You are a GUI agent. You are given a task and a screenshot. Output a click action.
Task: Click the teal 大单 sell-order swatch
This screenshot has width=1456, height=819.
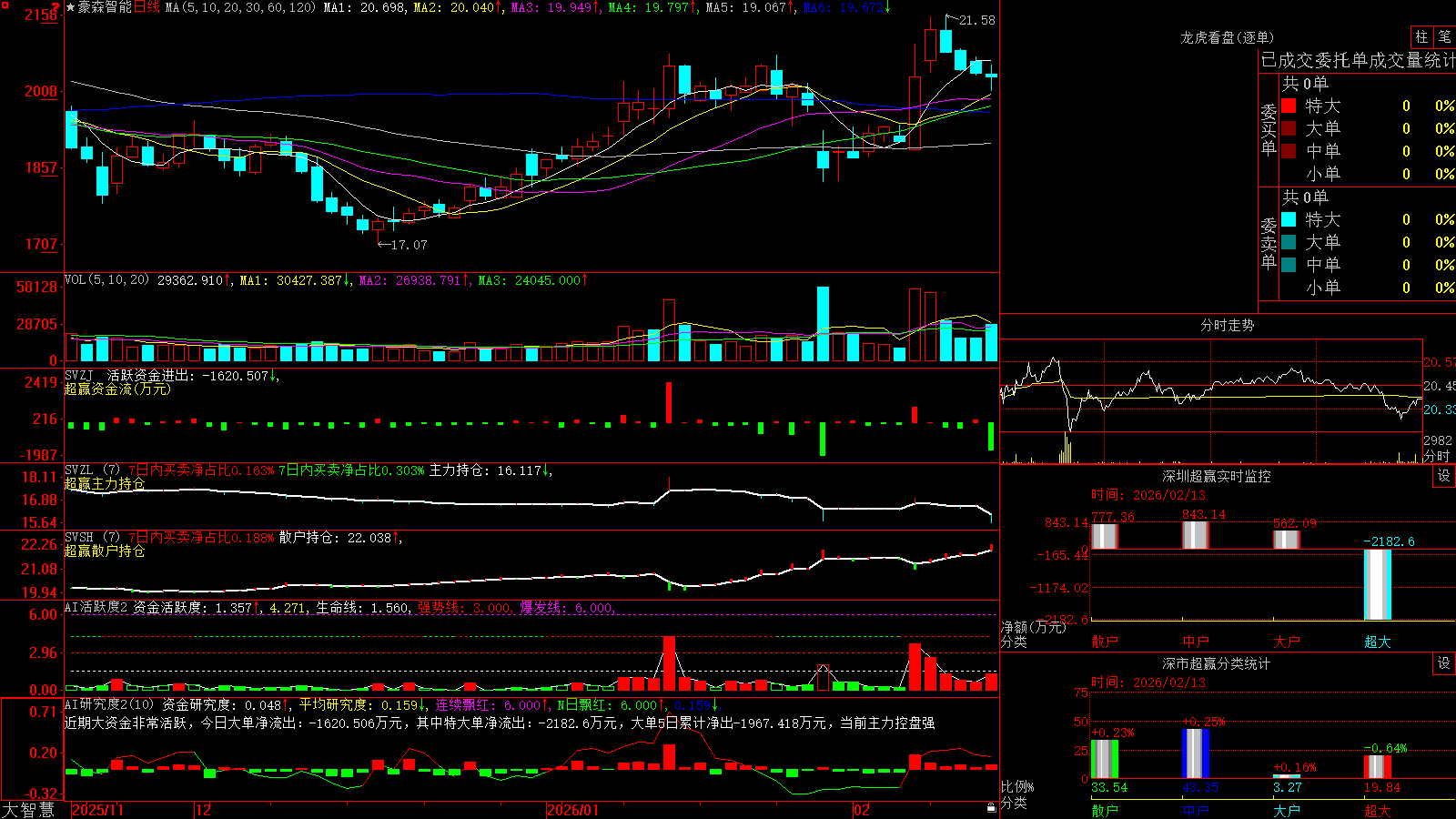point(1289,242)
